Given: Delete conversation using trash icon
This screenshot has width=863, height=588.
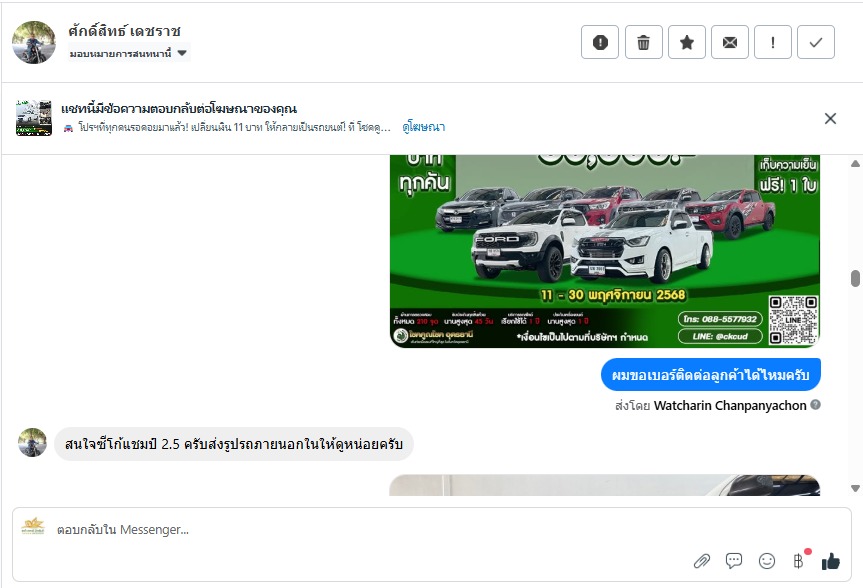Looking at the screenshot, I should pos(643,42).
